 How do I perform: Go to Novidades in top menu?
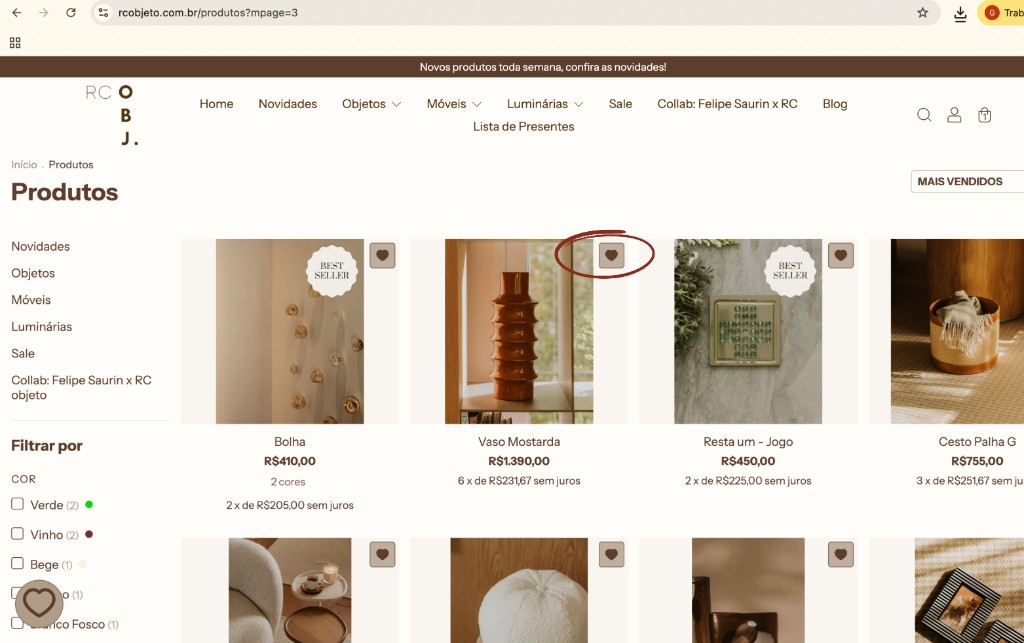click(287, 104)
